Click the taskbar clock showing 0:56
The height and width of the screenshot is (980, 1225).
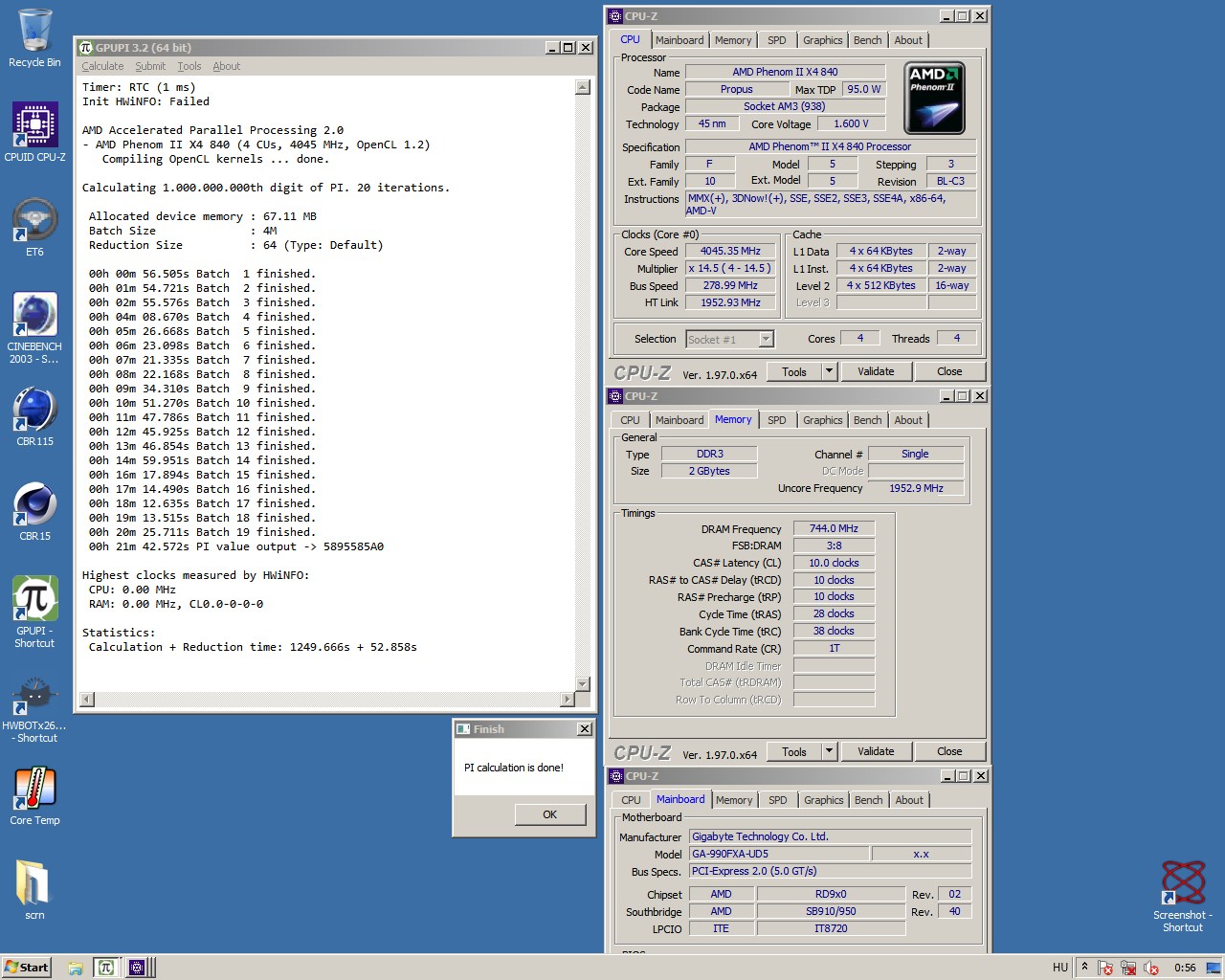[x=1185, y=968]
